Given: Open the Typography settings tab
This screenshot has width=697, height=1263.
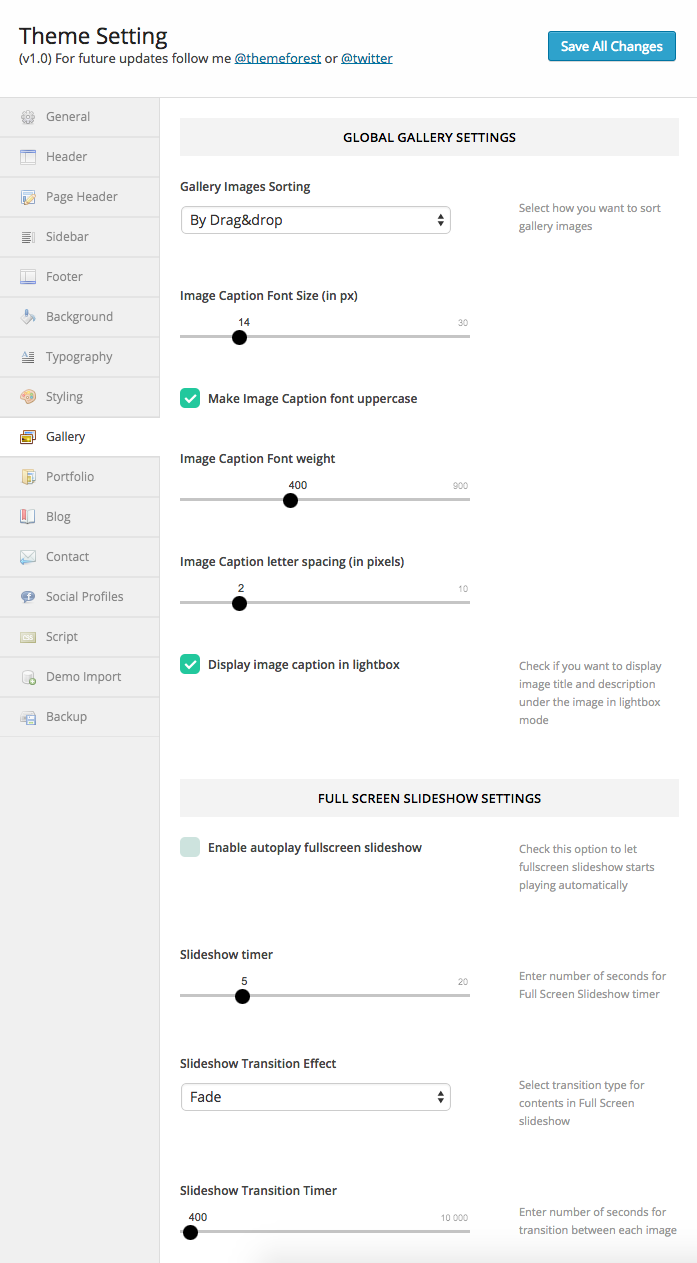Looking at the screenshot, I should 79,357.
